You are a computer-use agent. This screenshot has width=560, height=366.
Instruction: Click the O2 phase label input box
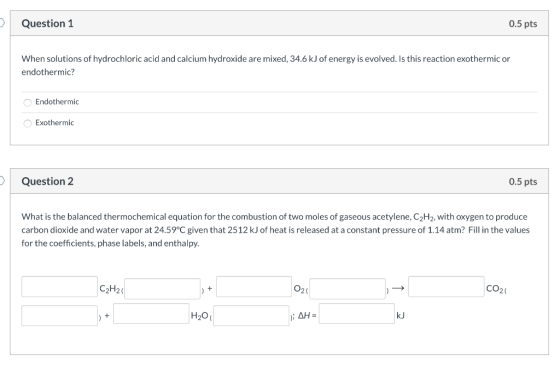(348, 289)
